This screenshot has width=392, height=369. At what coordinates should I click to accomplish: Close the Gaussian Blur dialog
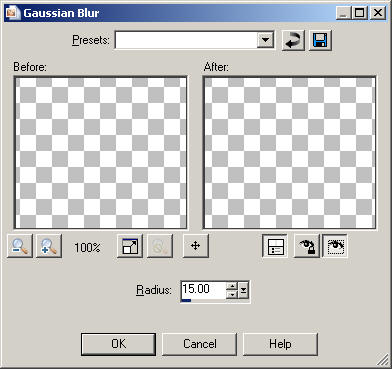tap(378, 13)
